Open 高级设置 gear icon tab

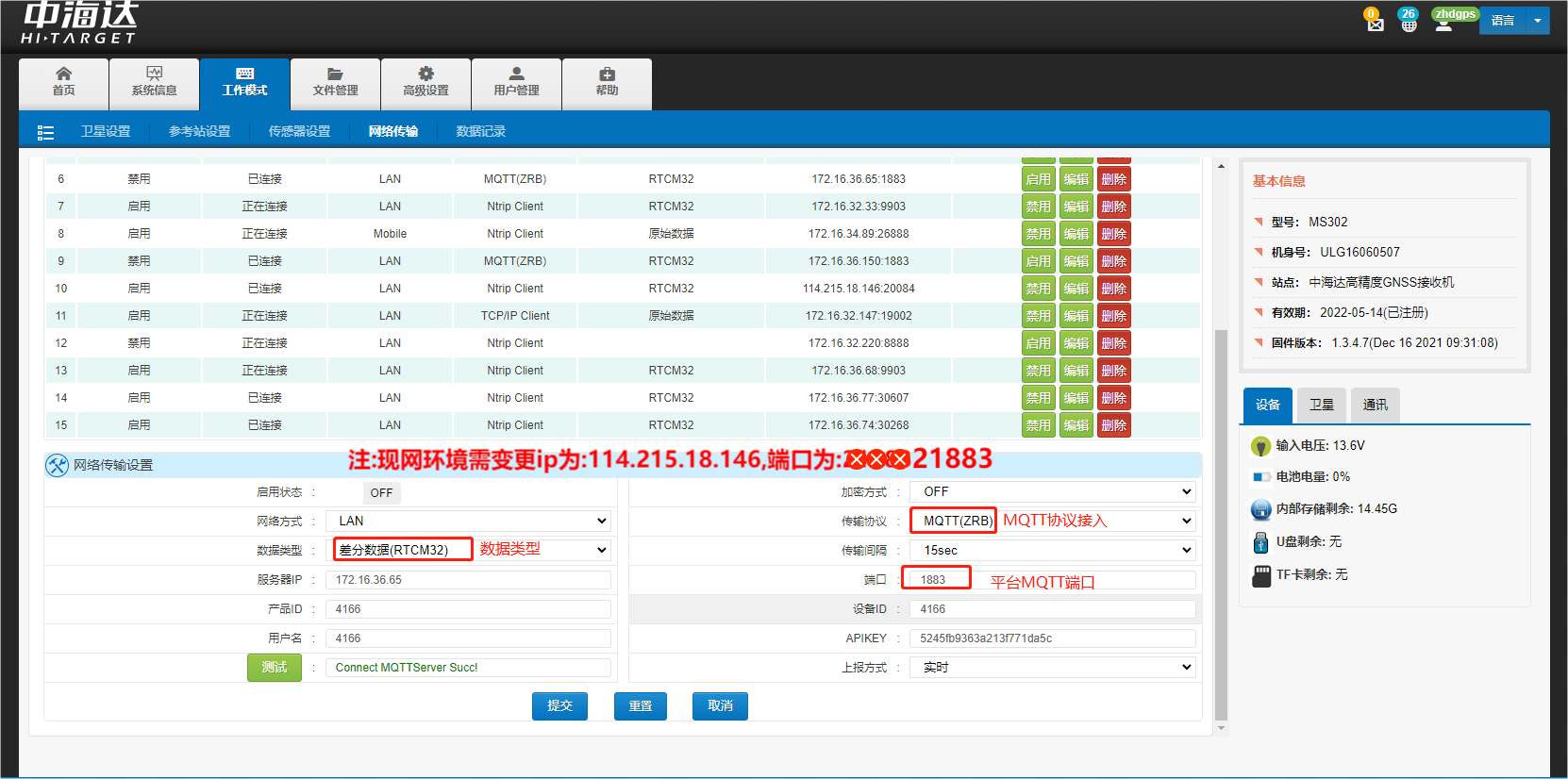[x=425, y=82]
